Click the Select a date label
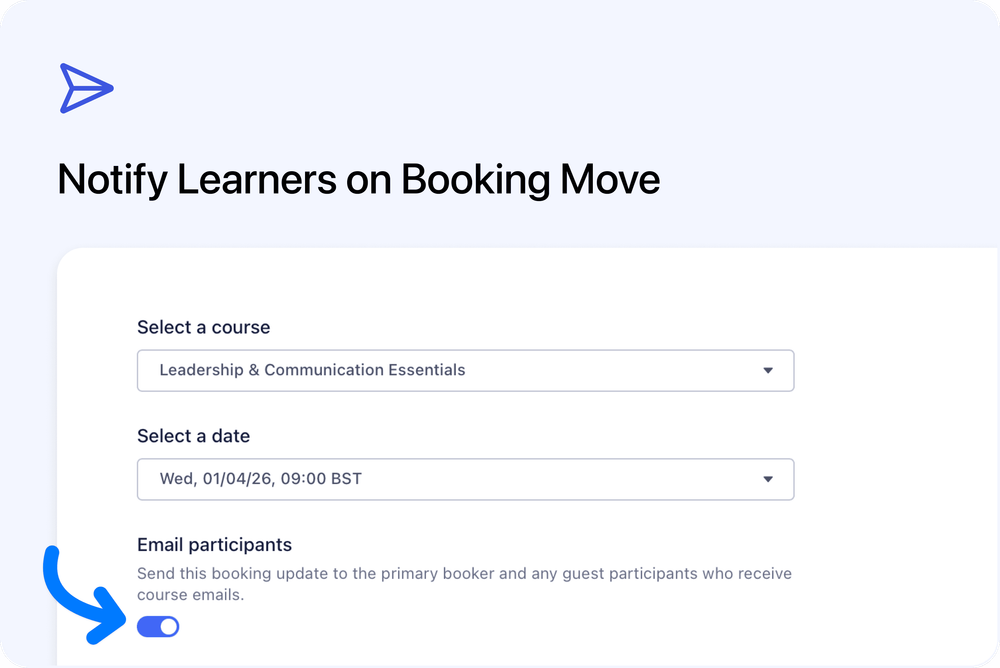The height and width of the screenshot is (668, 1000). [x=193, y=436]
